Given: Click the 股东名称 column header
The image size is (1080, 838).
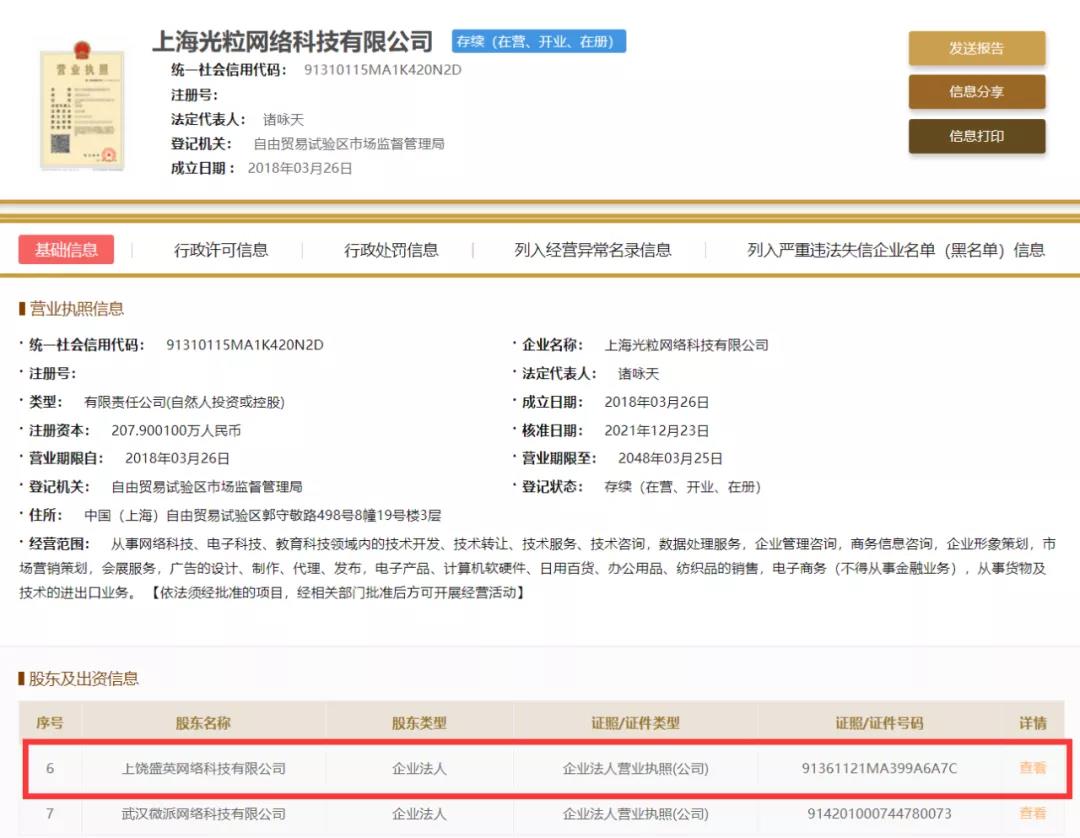Looking at the screenshot, I should pos(203,723).
